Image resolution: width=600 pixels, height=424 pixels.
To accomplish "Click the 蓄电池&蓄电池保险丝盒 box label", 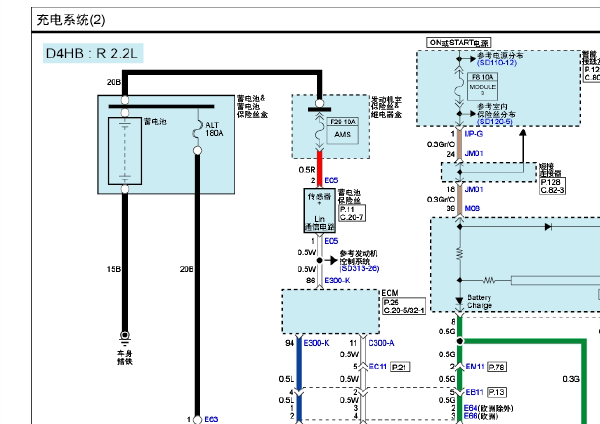I will tap(252, 106).
